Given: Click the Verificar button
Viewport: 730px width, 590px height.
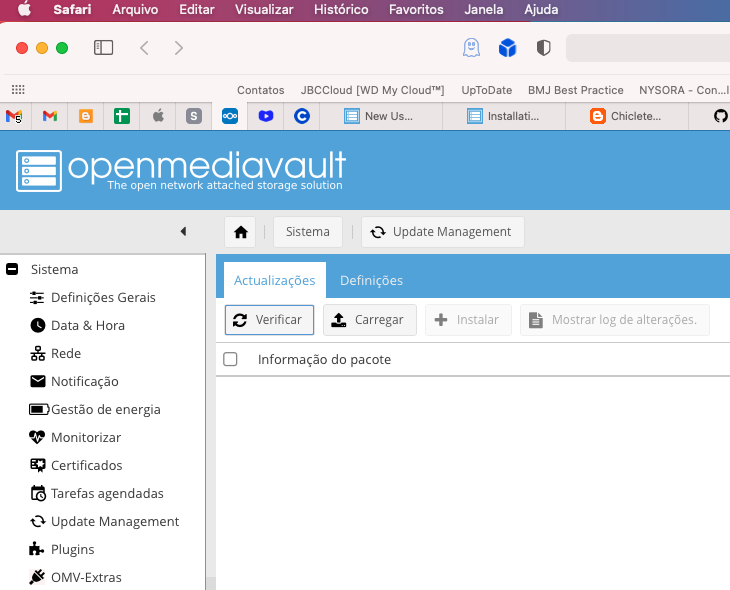Looking at the screenshot, I should coord(269,320).
